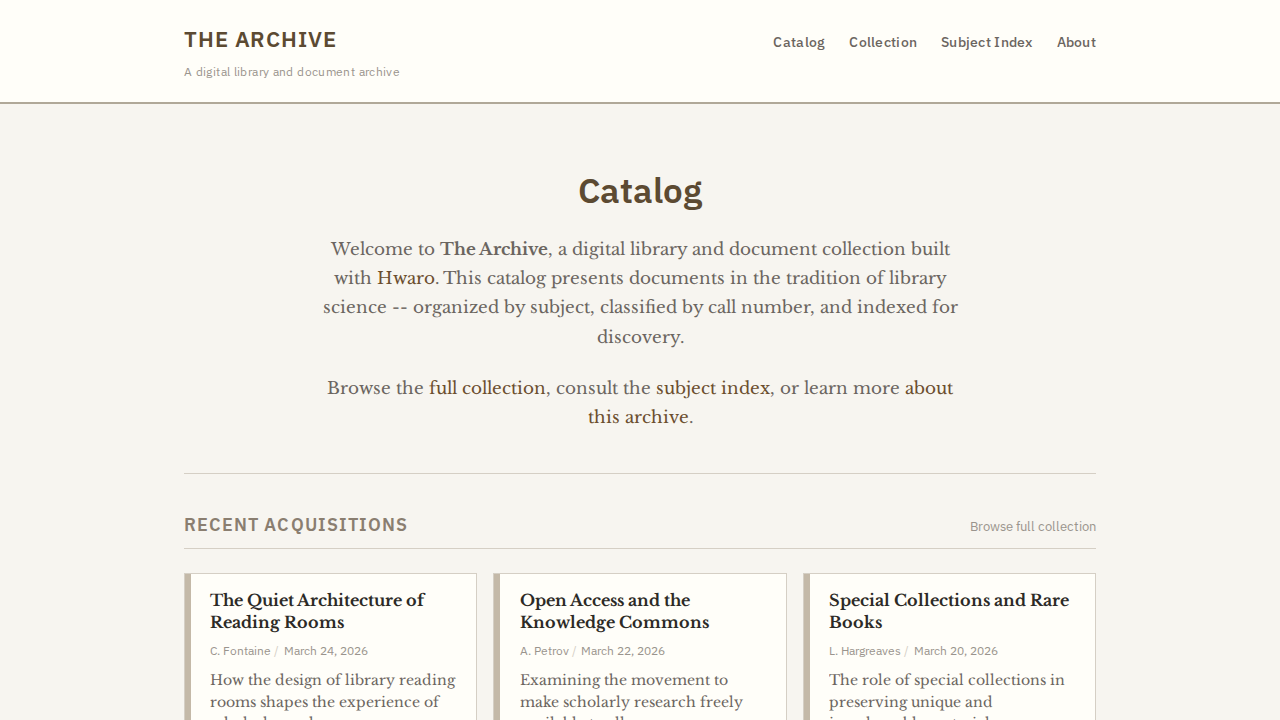Viewport: 1280px width, 720px height.
Task: Click the Browse full collection link
Action: pyautogui.click(x=1033, y=526)
